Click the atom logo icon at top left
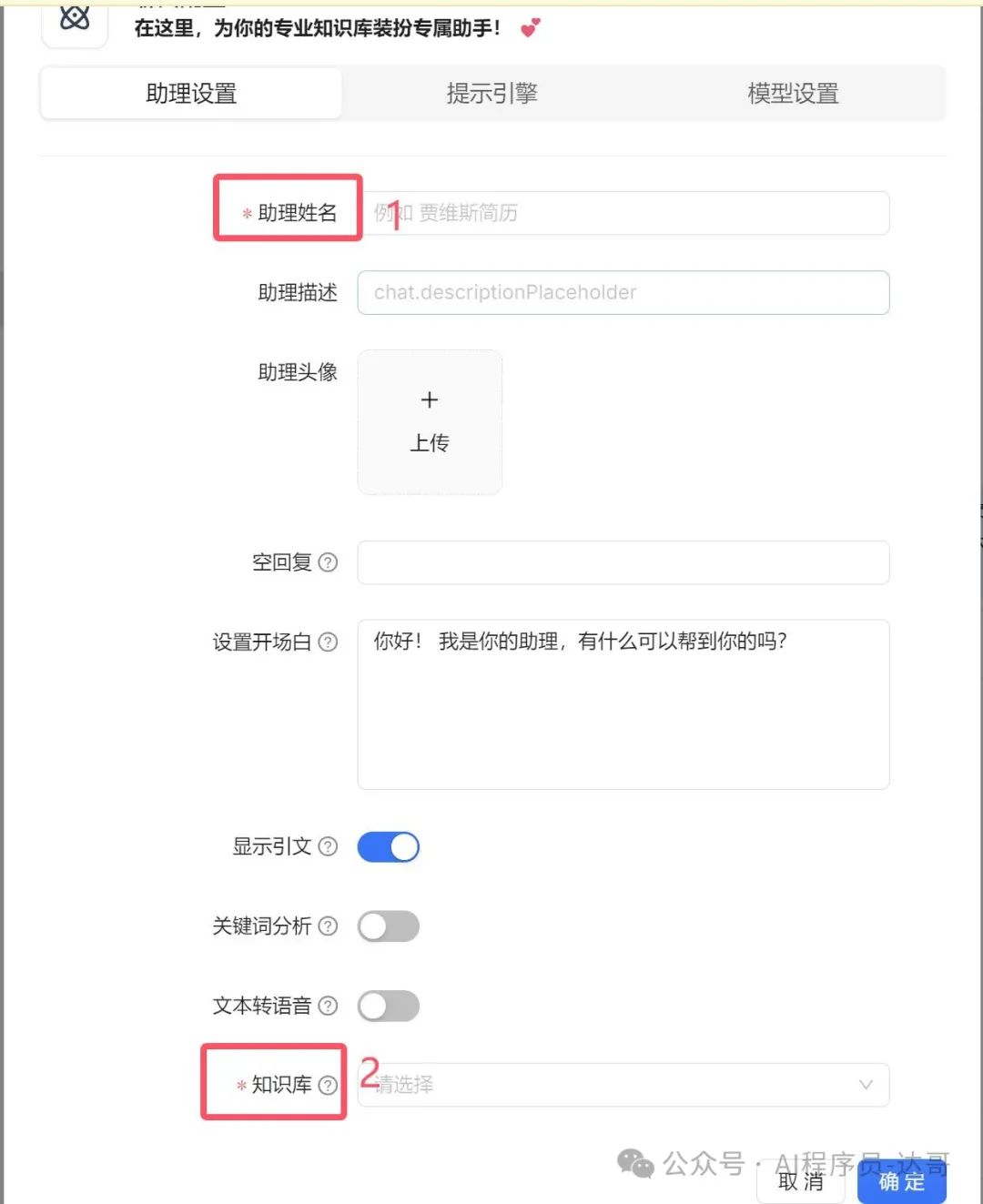Image resolution: width=983 pixels, height=1204 pixels. coord(75,17)
